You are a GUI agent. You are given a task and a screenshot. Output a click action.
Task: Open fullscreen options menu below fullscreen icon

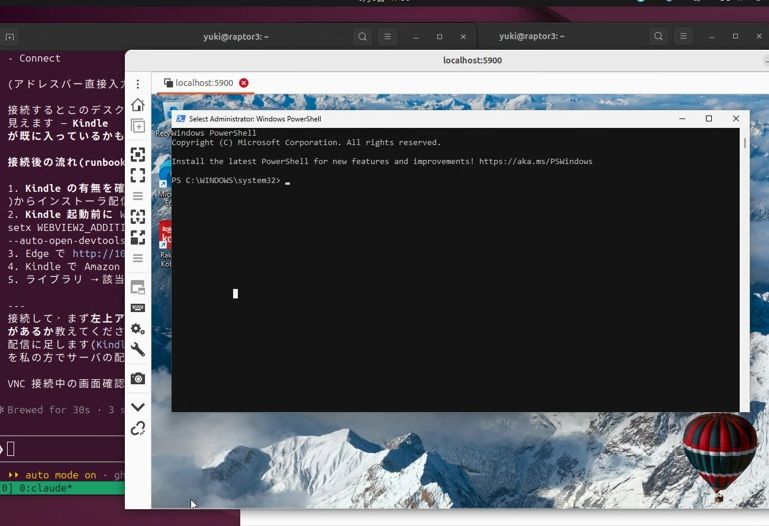(x=138, y=196)
